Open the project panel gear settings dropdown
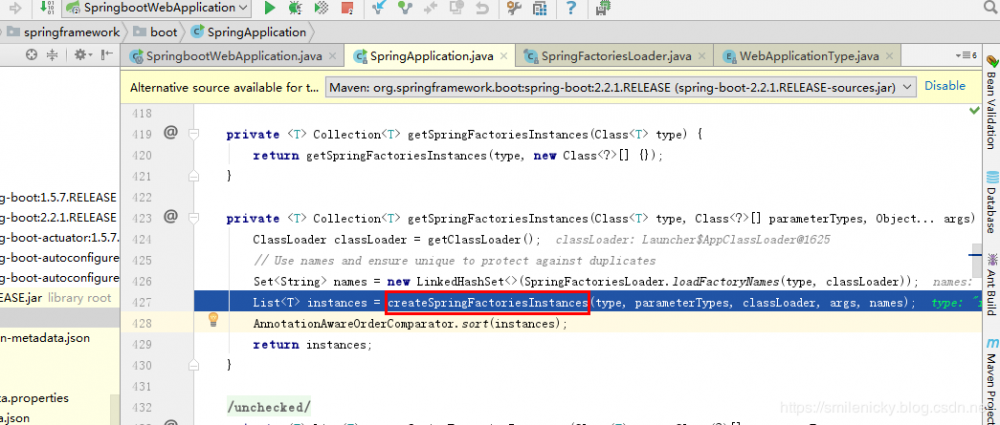 click(x=83, y=55)
